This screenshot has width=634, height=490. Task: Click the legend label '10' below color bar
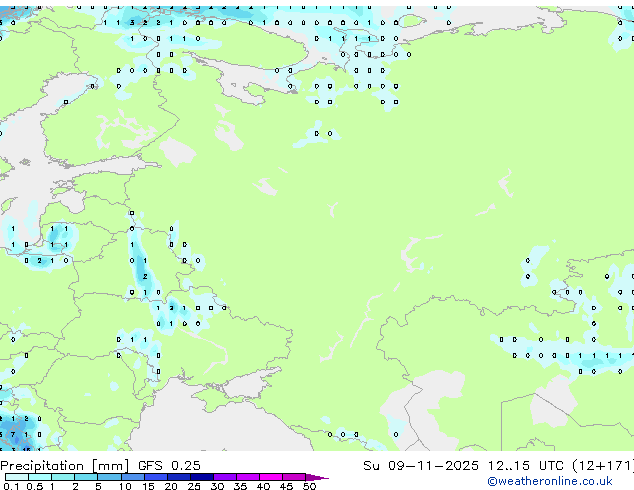[x=125, y=486]
